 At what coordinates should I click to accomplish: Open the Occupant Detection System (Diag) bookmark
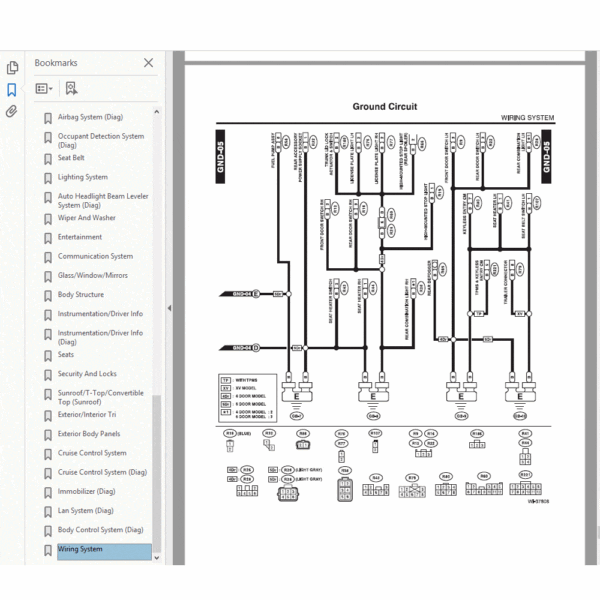101,140
